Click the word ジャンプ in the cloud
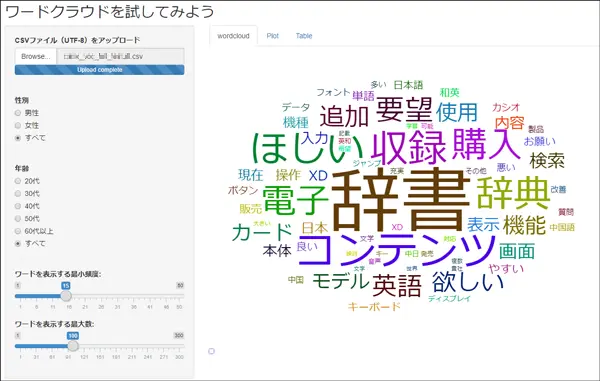Screen dimensions: 600x381 click(367, 163)
